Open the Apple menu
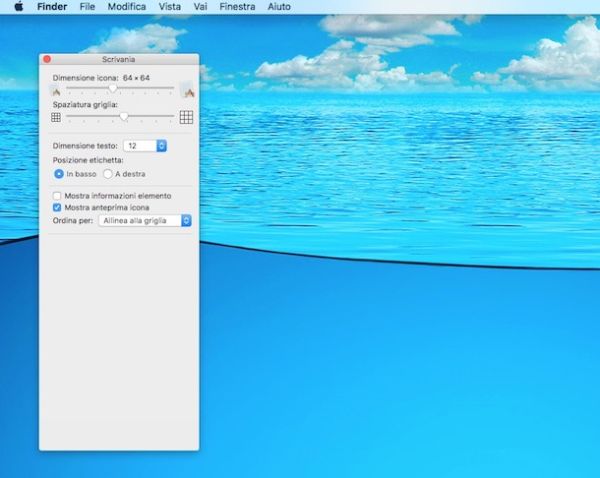This screenshot has width=600, height=478. [x=18, y=7]
